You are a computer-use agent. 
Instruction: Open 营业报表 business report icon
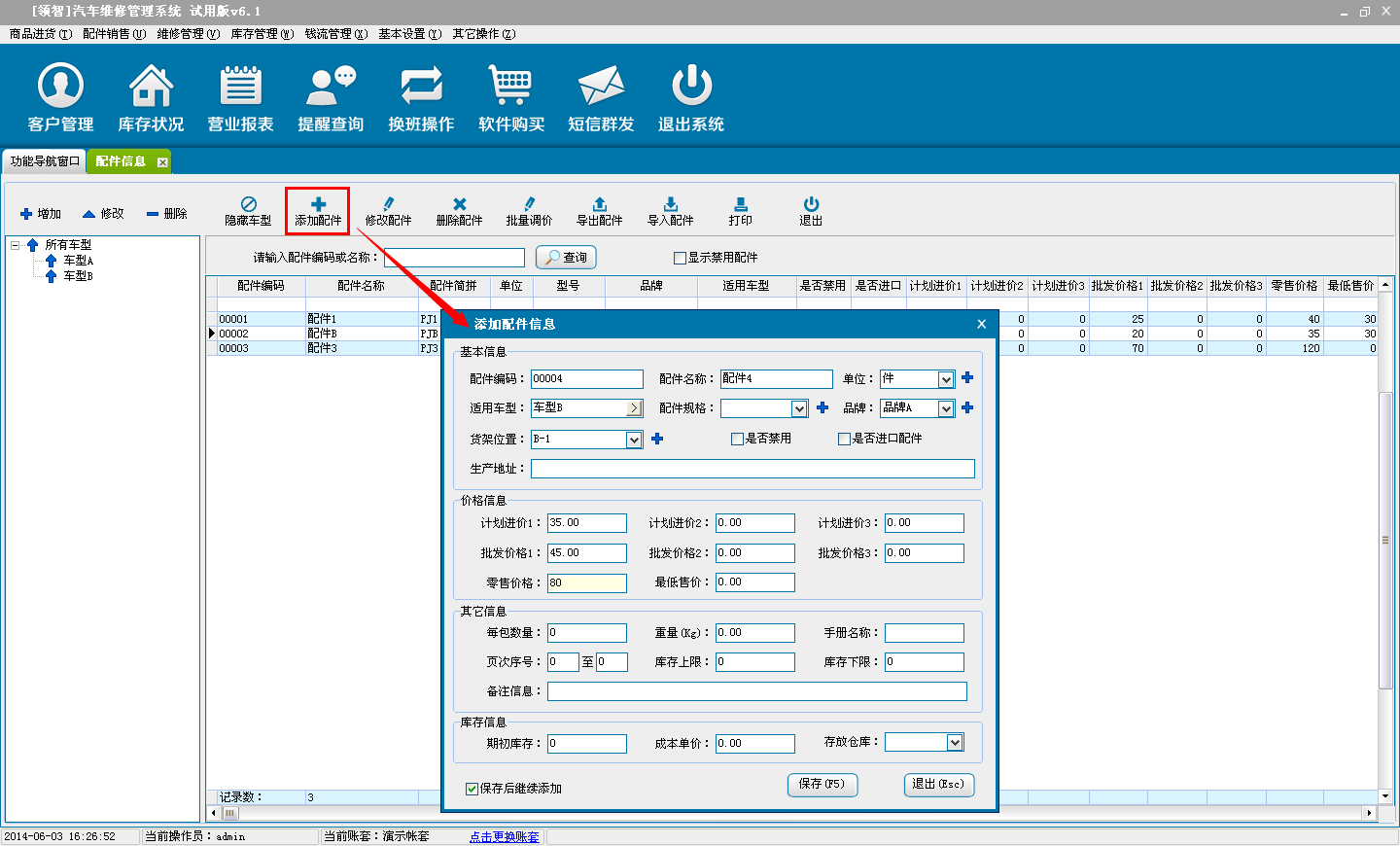[x=240, y=86]
